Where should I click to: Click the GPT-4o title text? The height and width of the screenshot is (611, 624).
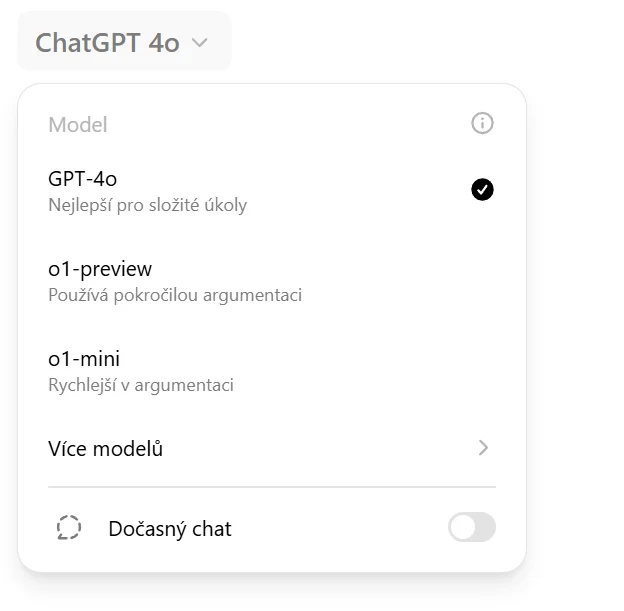click(x=82, y=179)
